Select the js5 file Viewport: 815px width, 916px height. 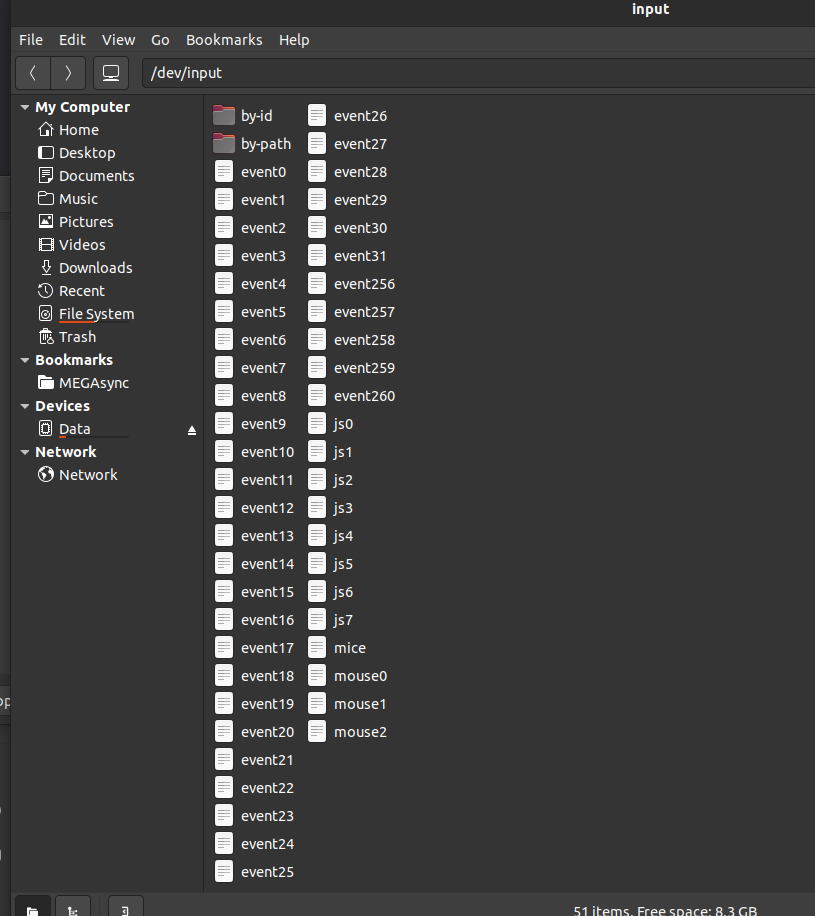331,564
